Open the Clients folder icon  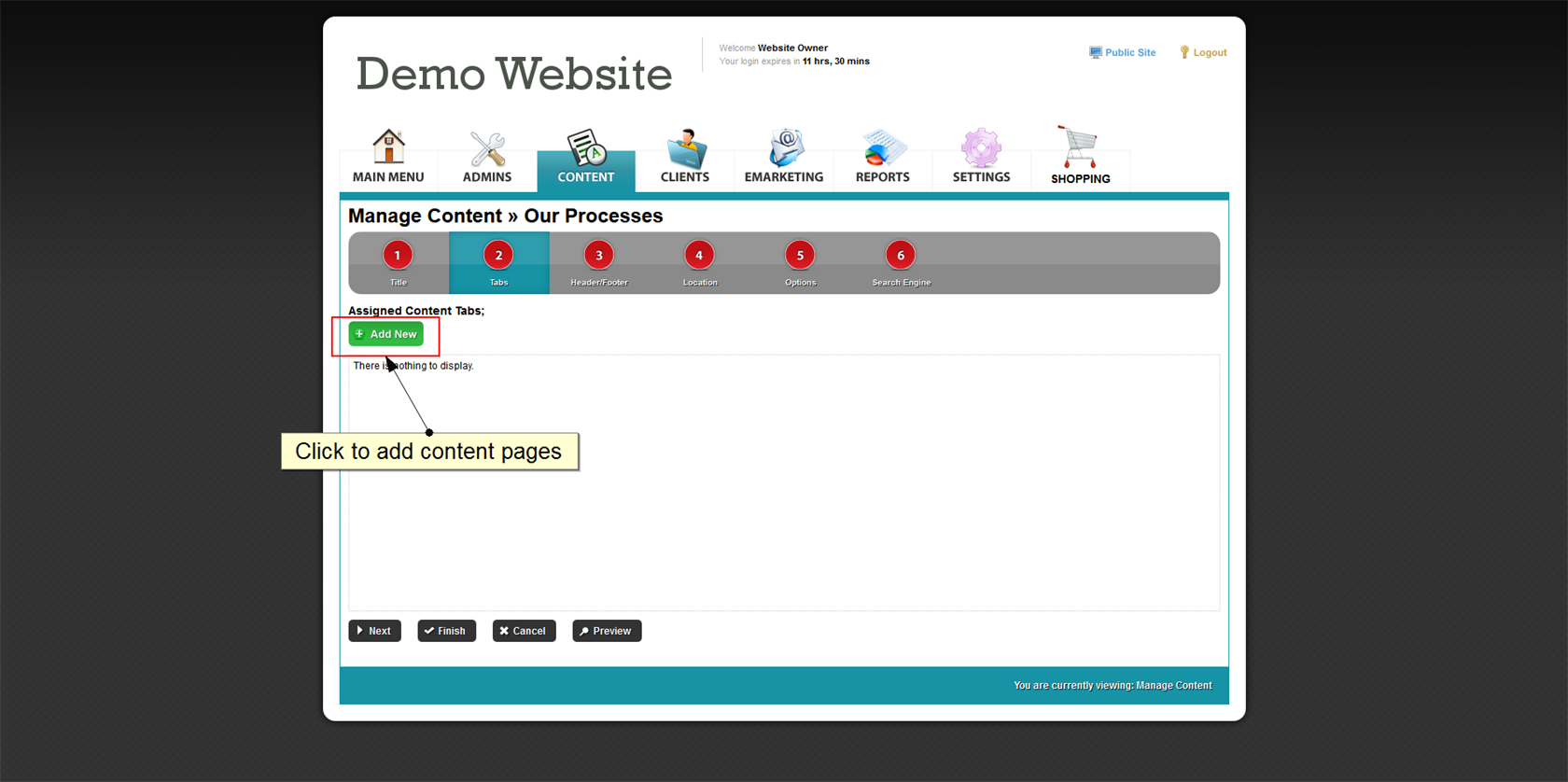pyautogui.click(x=685, y=148)
